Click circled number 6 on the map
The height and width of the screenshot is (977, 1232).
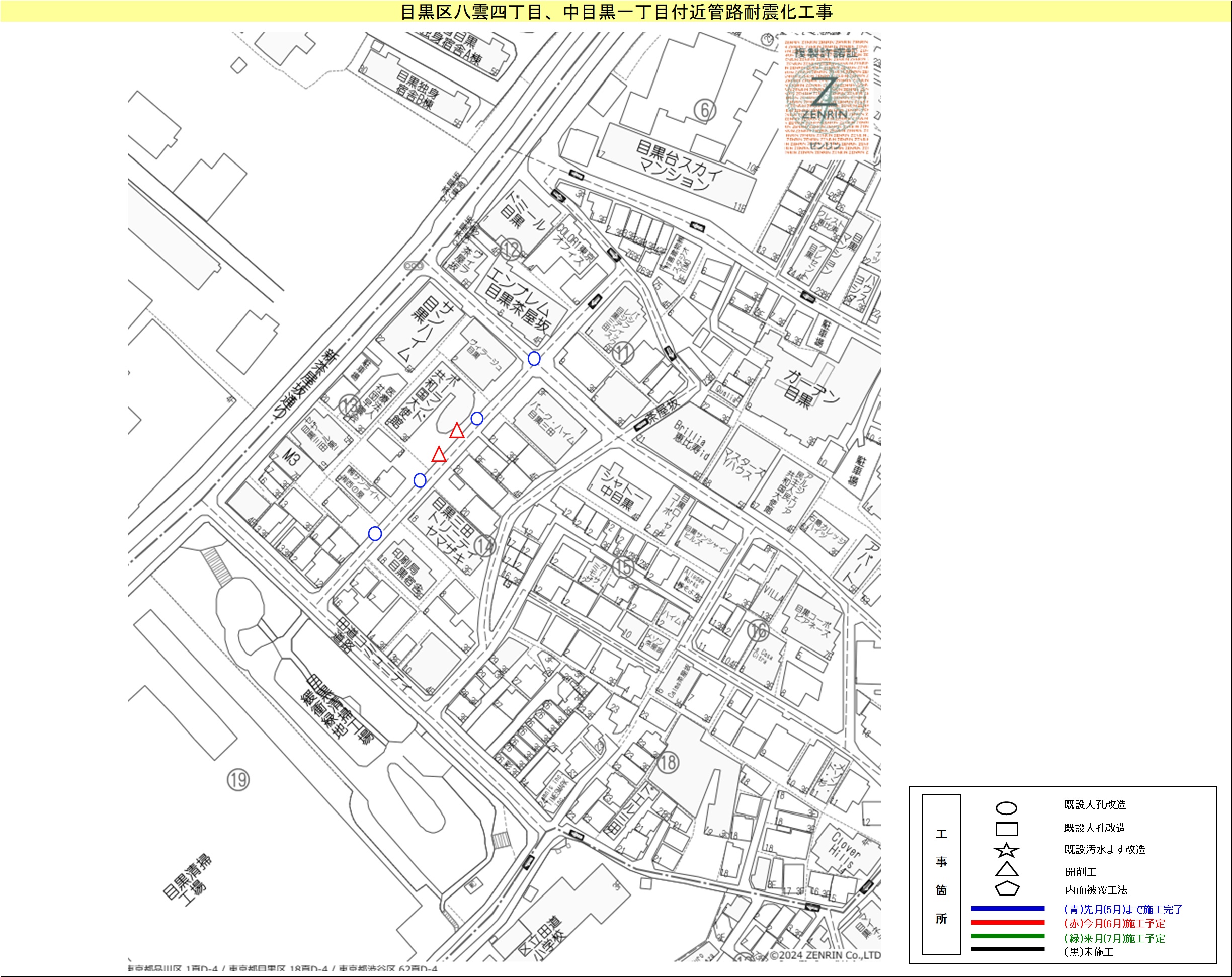[705, 110]
